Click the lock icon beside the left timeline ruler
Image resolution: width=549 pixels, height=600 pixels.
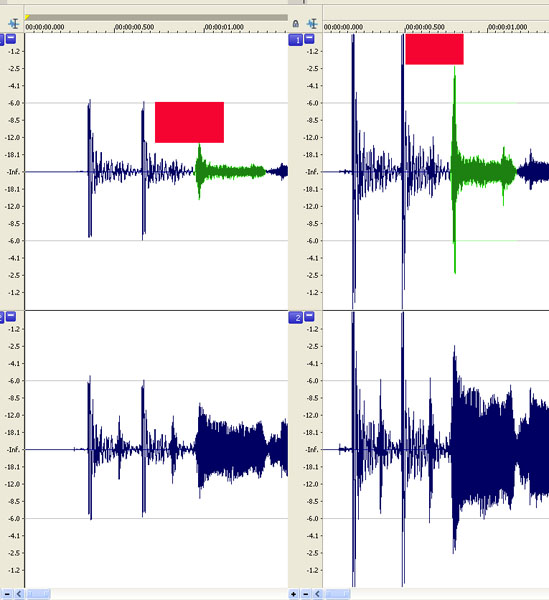coord(295,24)
